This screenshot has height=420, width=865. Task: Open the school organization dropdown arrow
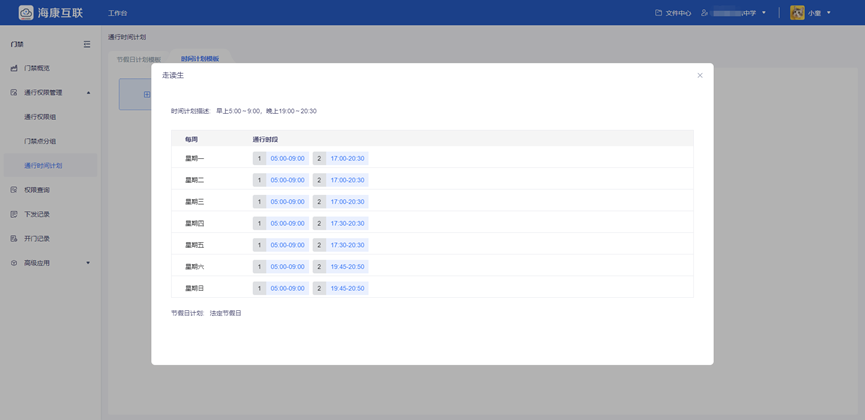pos(764,13)
